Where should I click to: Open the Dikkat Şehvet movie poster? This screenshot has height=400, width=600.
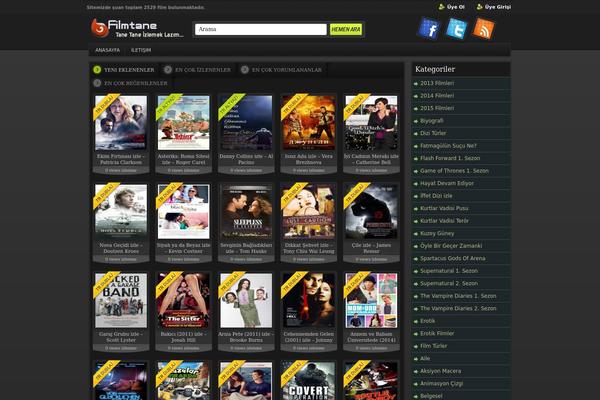[309, 211]
